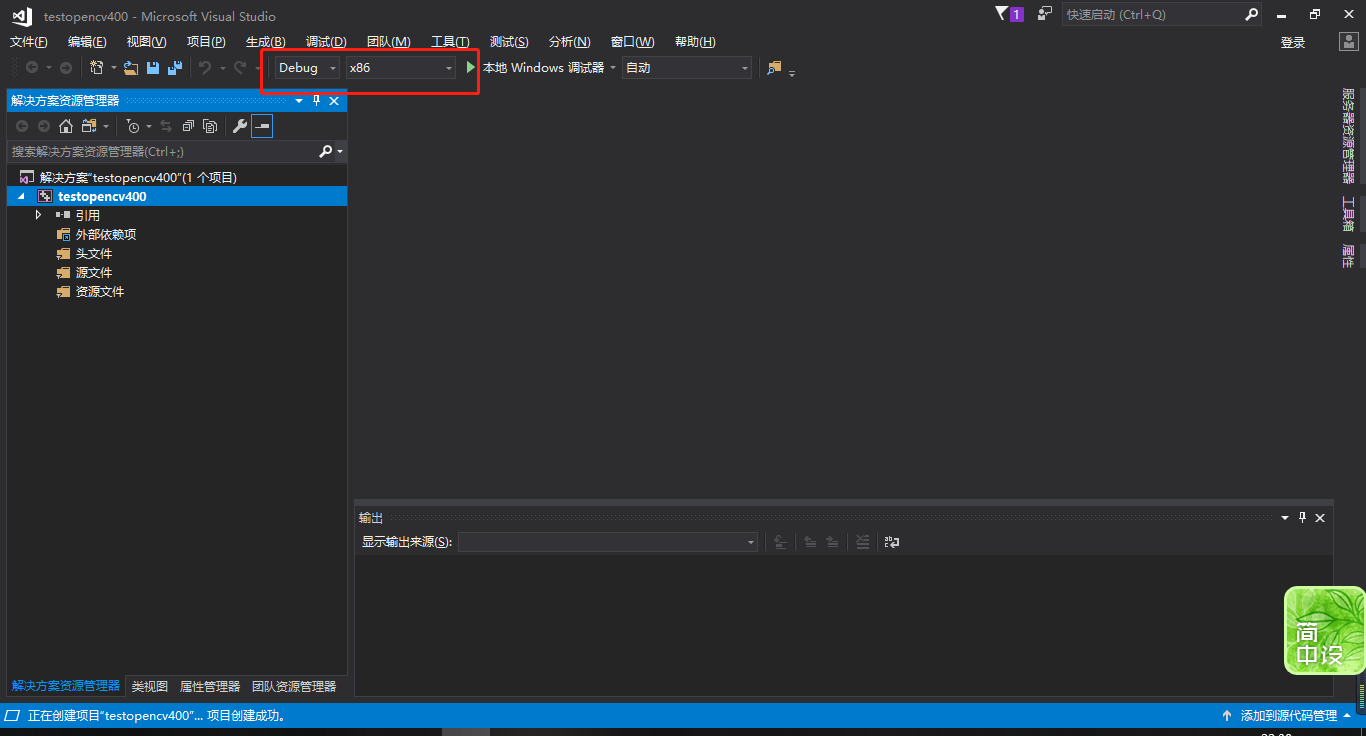Click the 登录 link at top right
The image size is (1366, 736).
click(x=1292, y=44)
